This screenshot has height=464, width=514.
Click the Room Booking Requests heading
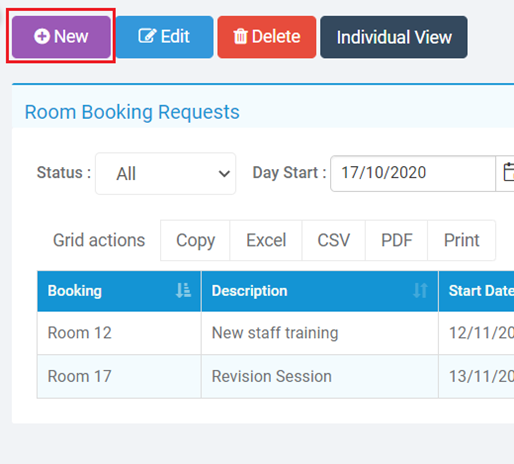click(x=132, y=112)
